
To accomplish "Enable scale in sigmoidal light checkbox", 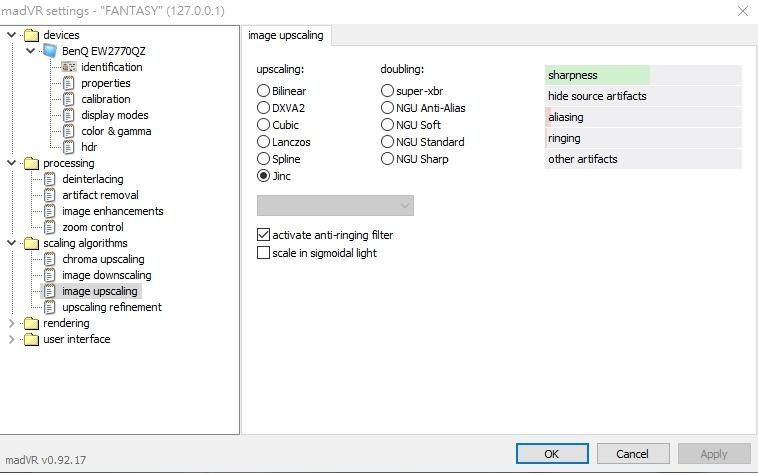I will coord(264,253).
